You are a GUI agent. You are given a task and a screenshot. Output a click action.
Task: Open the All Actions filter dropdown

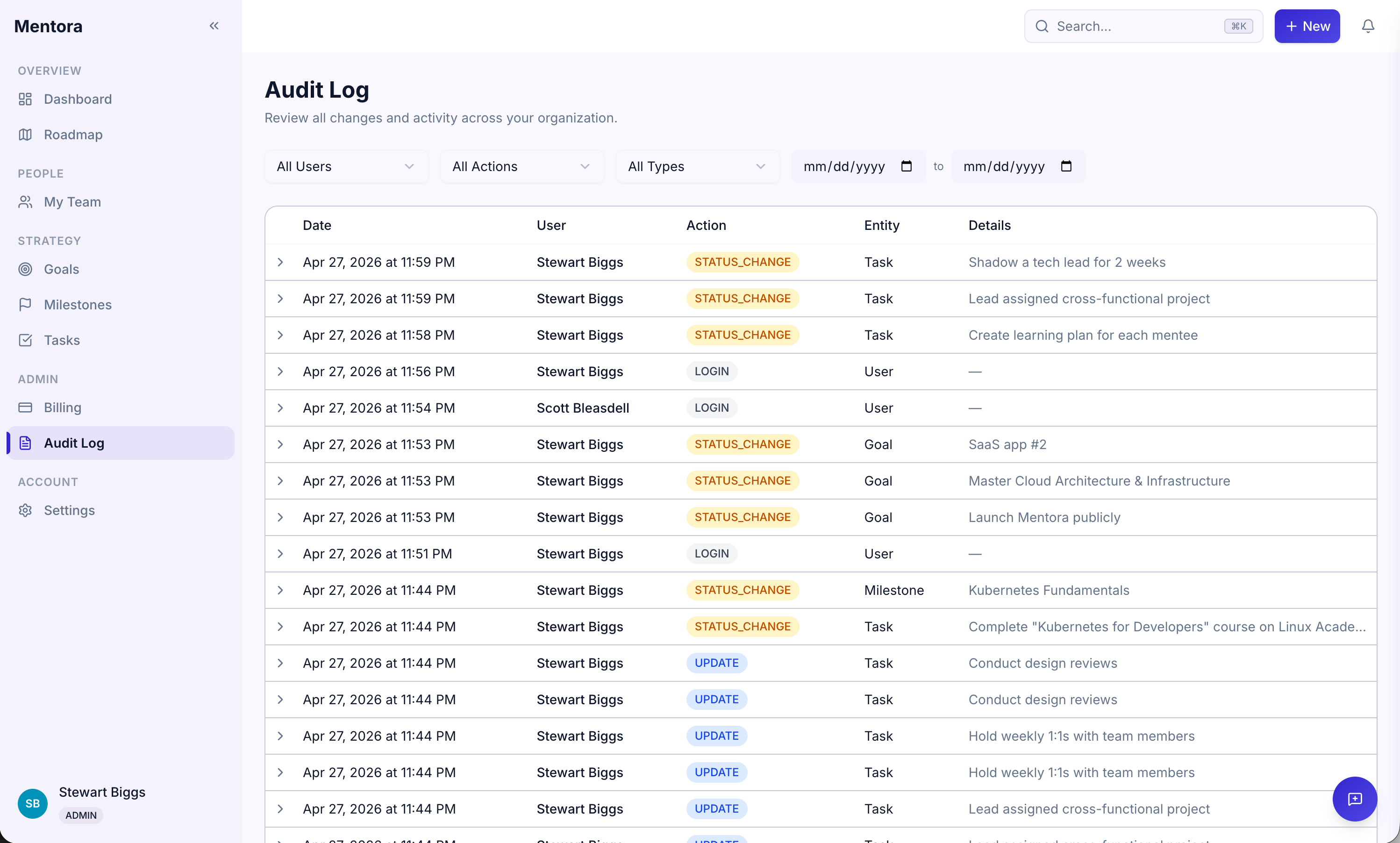click(x=522, y=166)
